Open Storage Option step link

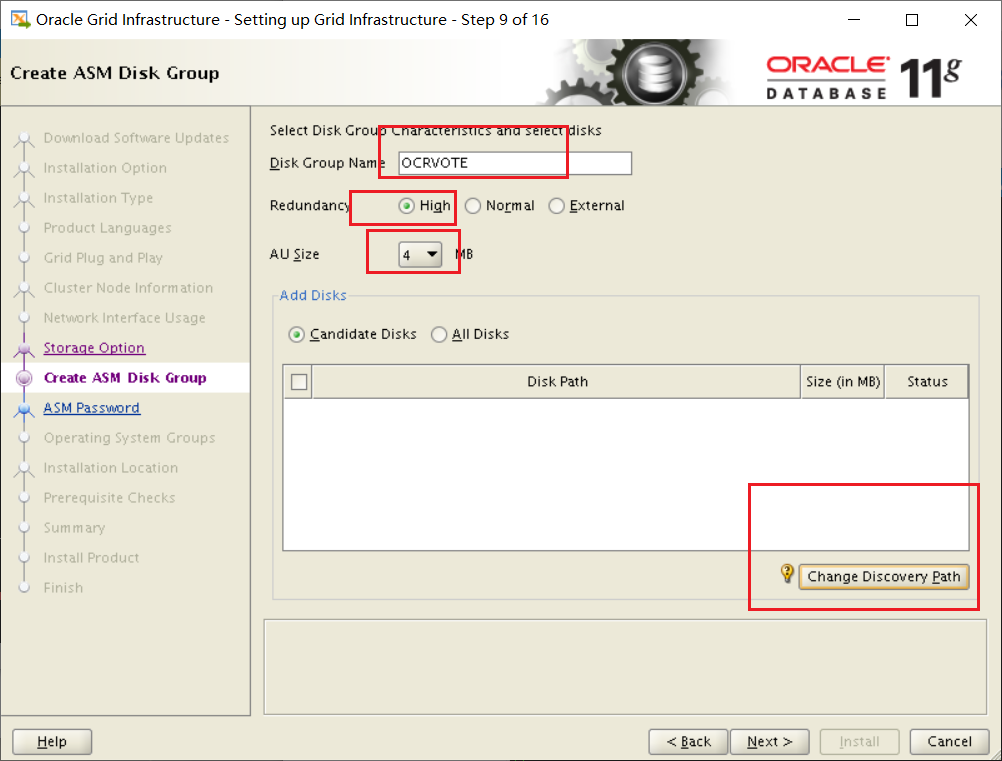94,348
